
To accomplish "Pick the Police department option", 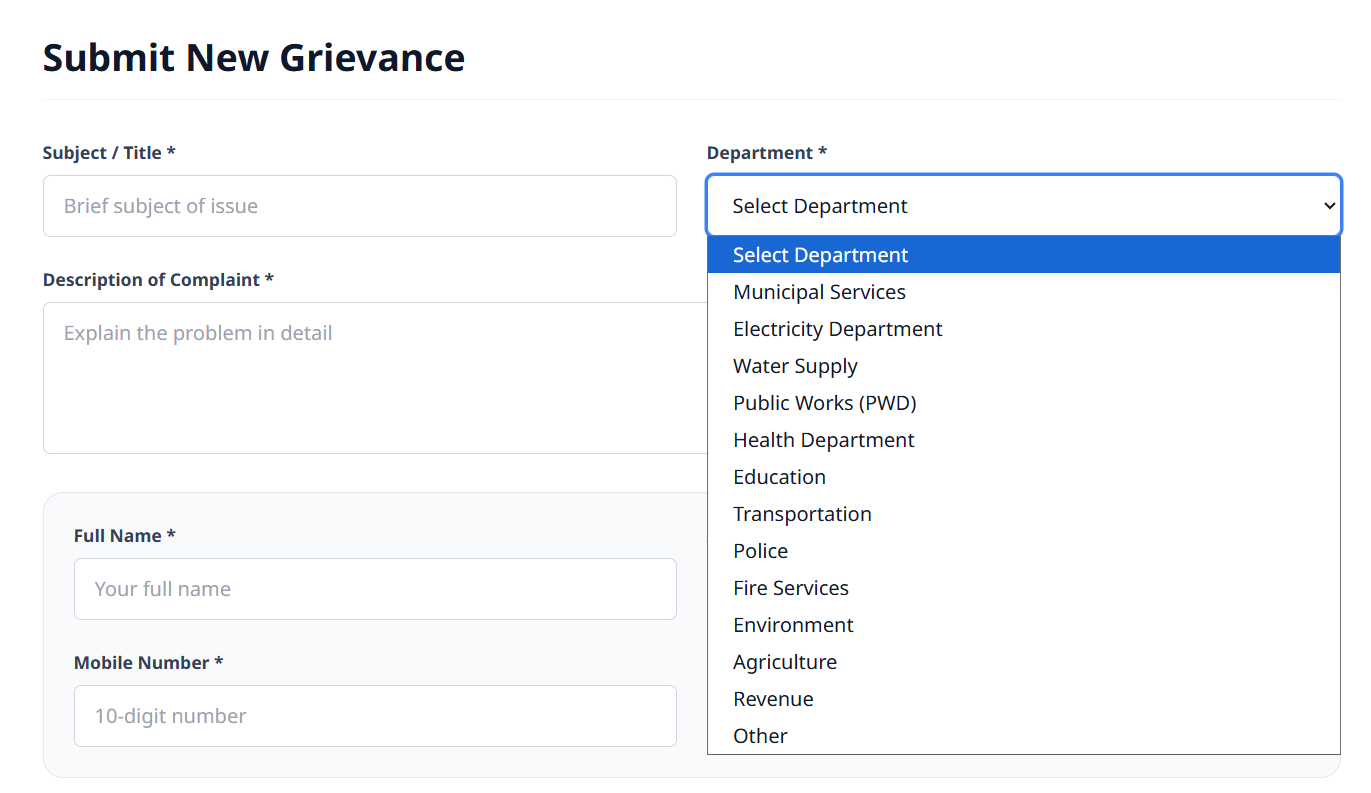I will point(760,550).
